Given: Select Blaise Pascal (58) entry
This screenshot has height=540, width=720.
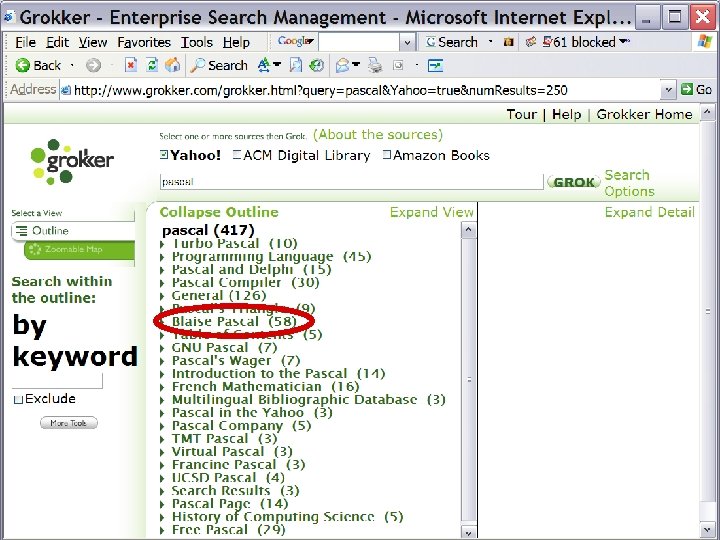Looking at the screenshot, I should click(x=234, y=321).
